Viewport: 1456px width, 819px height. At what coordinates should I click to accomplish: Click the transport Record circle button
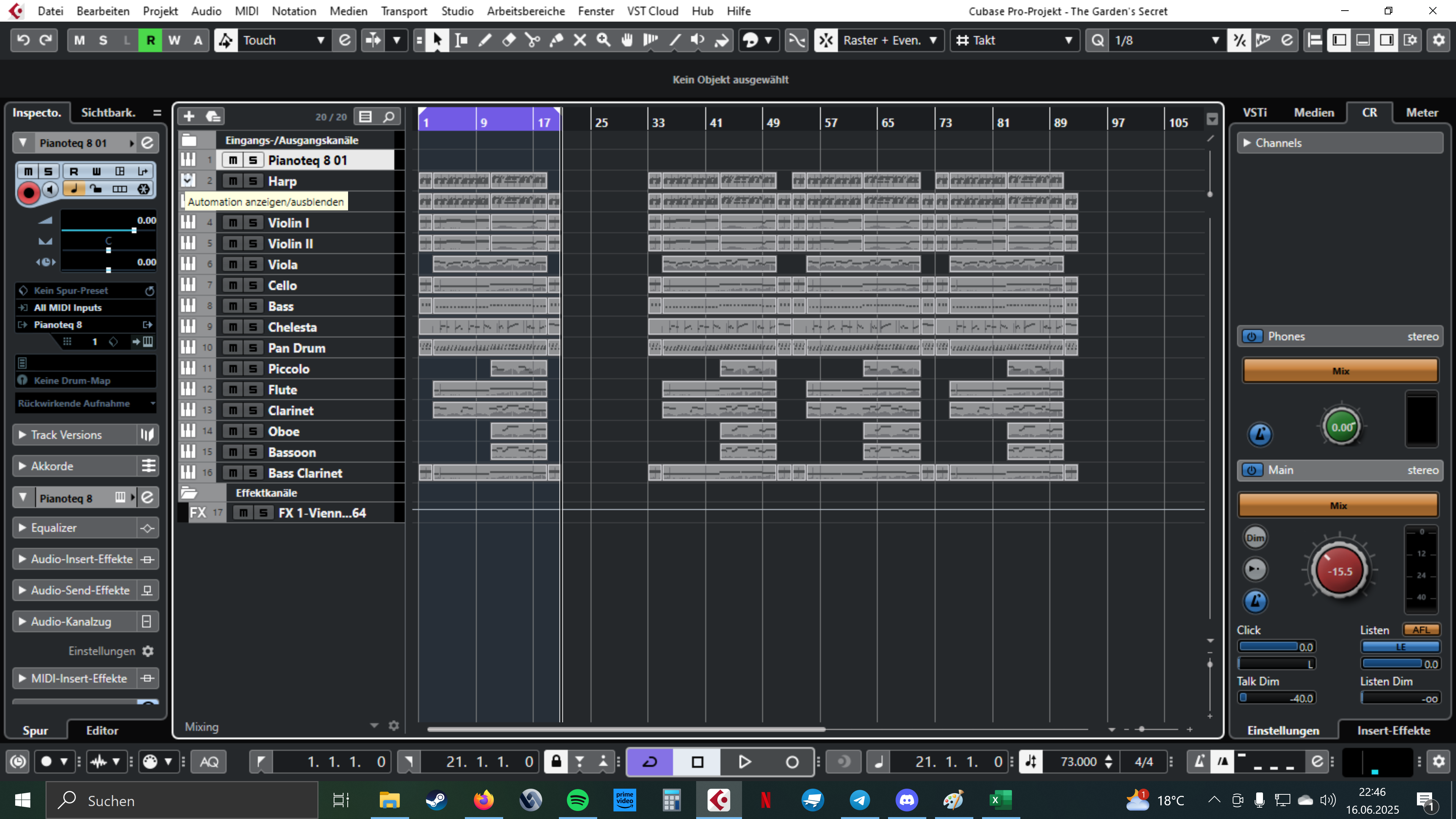pyautogui.click(x=792, y=762)
